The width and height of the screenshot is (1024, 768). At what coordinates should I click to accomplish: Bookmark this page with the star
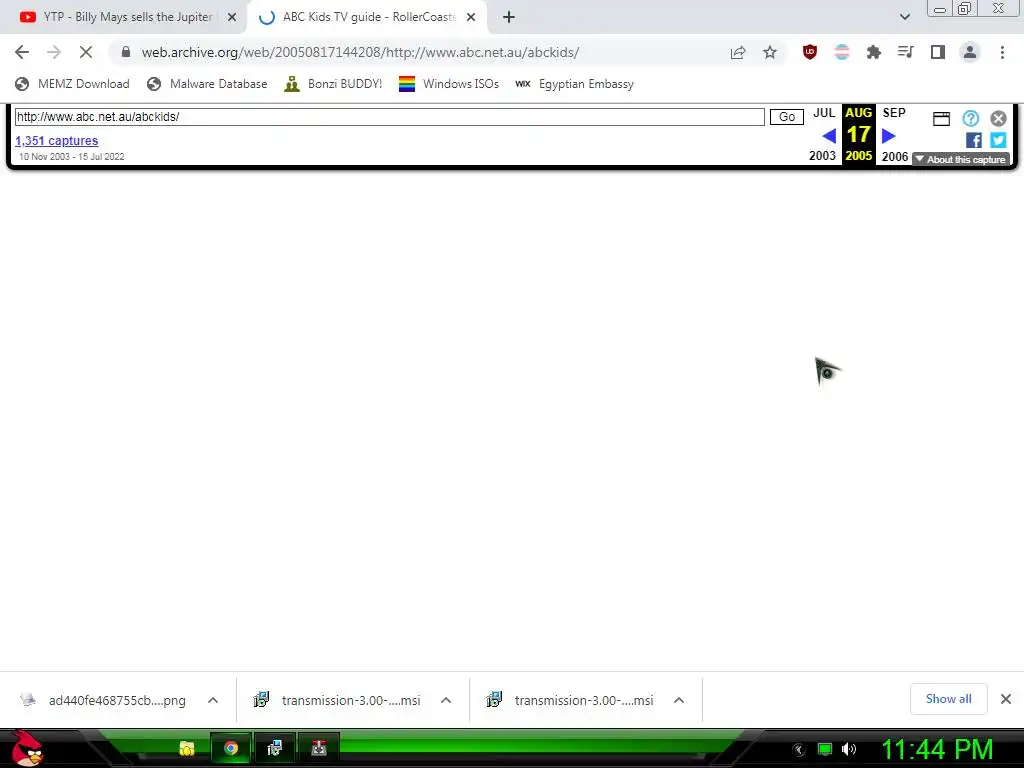[x=770, y=52]
